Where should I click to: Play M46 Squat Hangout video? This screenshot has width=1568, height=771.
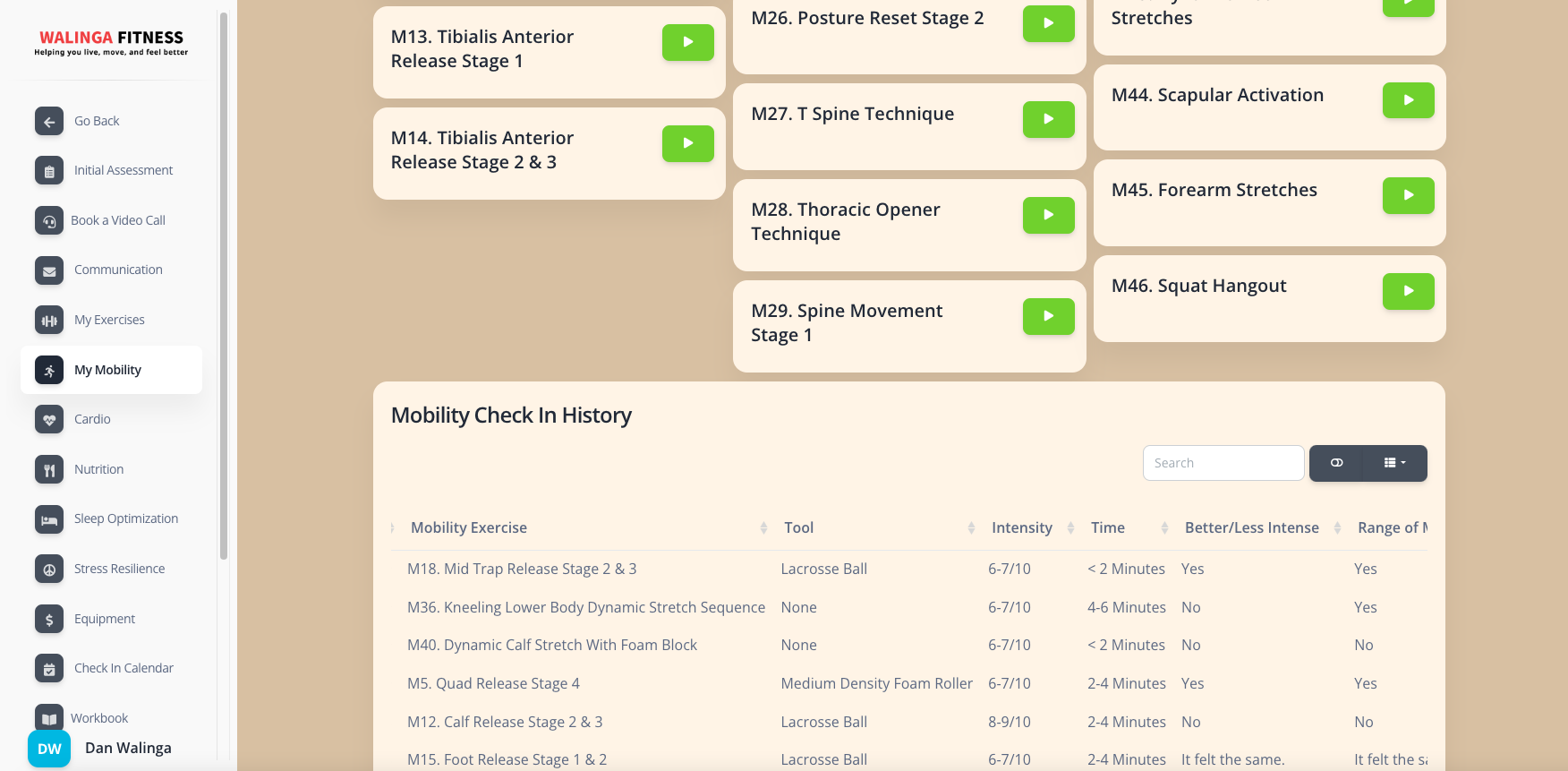tap(1409, 291)
